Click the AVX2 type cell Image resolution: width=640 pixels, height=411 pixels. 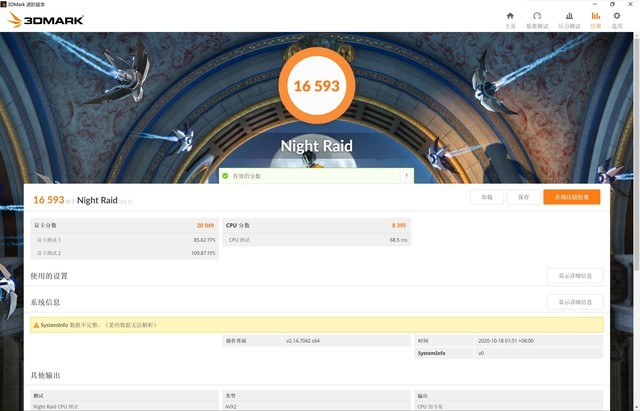click(316, 407)
